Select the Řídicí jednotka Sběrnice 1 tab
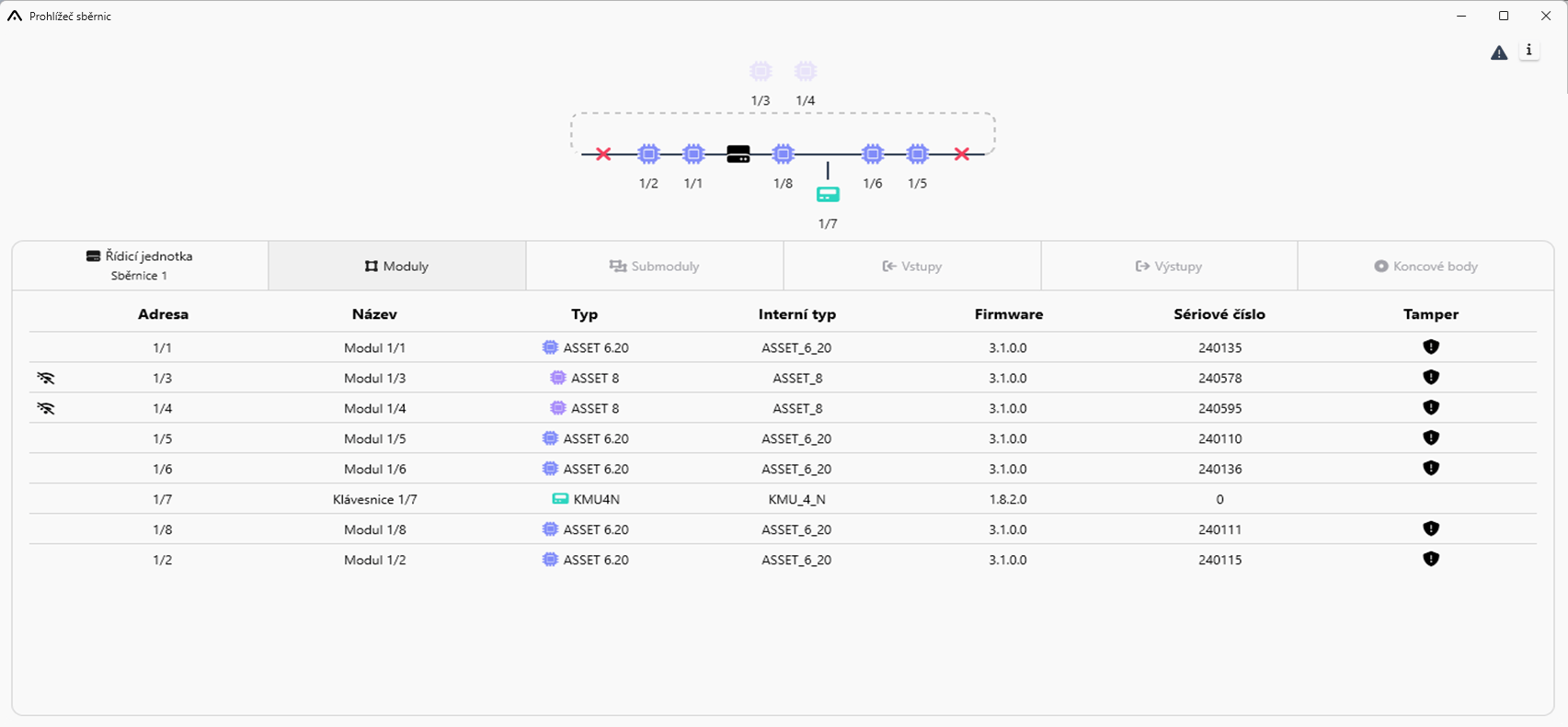Image resolution: width=1568 pixels, height=727 pixels. pyautogui.click(x=140, y=266)
